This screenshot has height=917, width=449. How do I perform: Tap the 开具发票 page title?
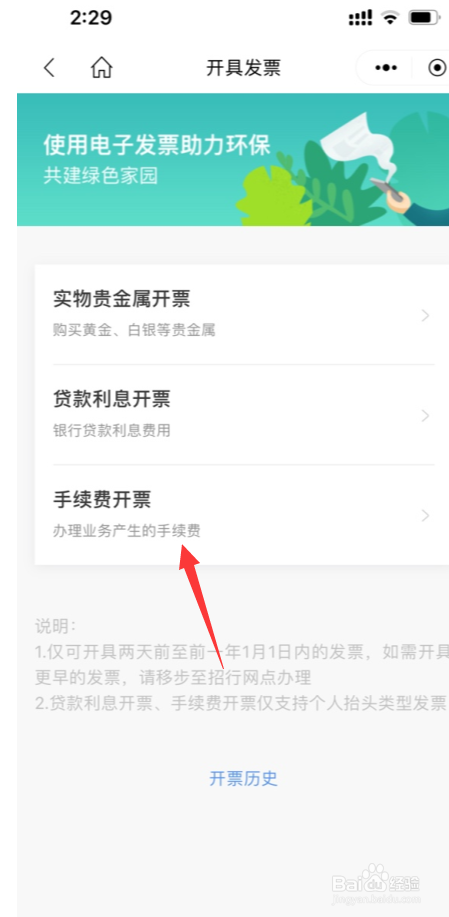coord(243,68)
